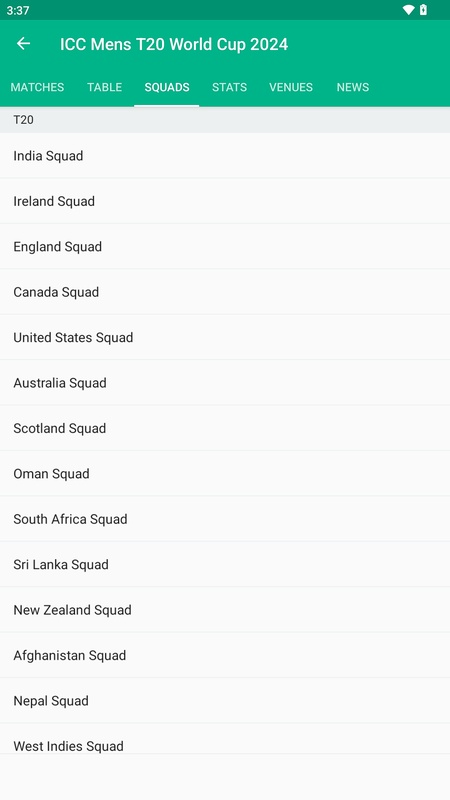Switch to the MATCHES tab
The image size is (450, 800).
(37, 87)
